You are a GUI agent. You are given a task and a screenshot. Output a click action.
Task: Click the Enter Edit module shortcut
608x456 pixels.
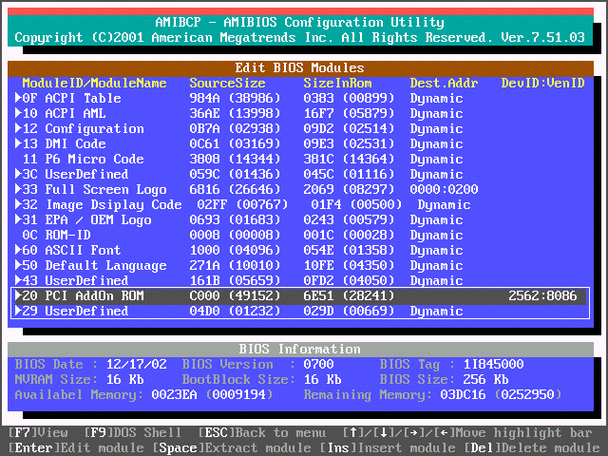pyautogui.click(x=76, y=448)
